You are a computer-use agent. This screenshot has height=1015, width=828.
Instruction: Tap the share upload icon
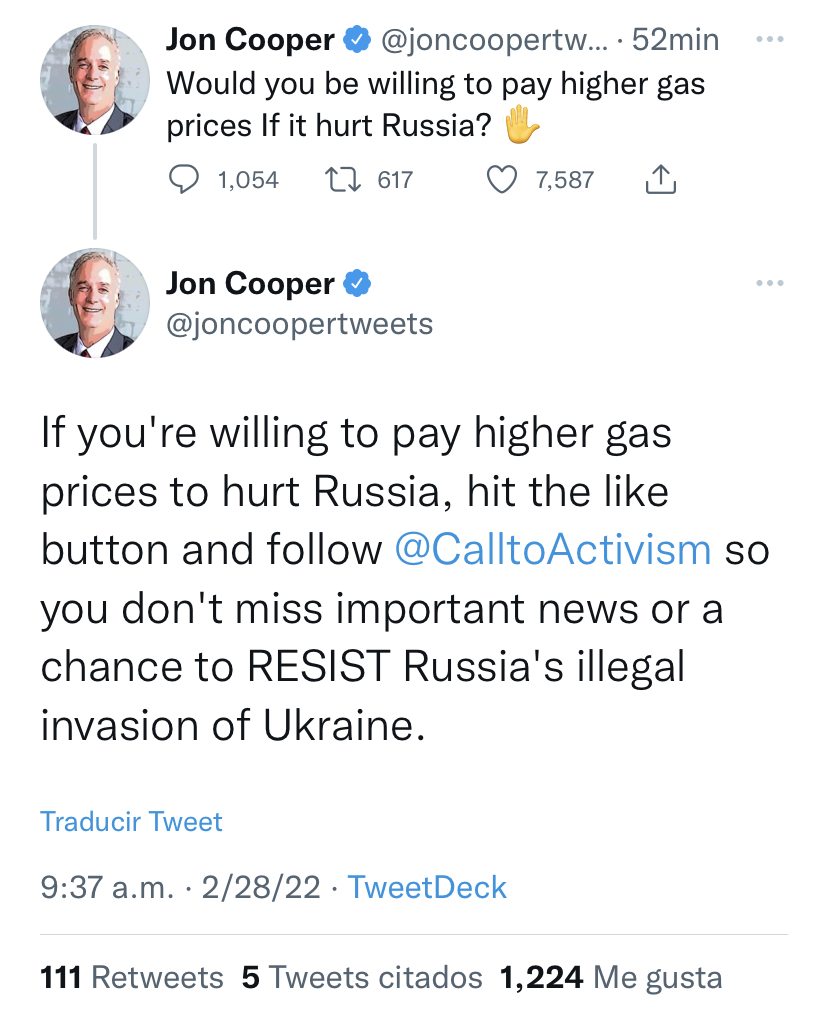coord(661,180)
